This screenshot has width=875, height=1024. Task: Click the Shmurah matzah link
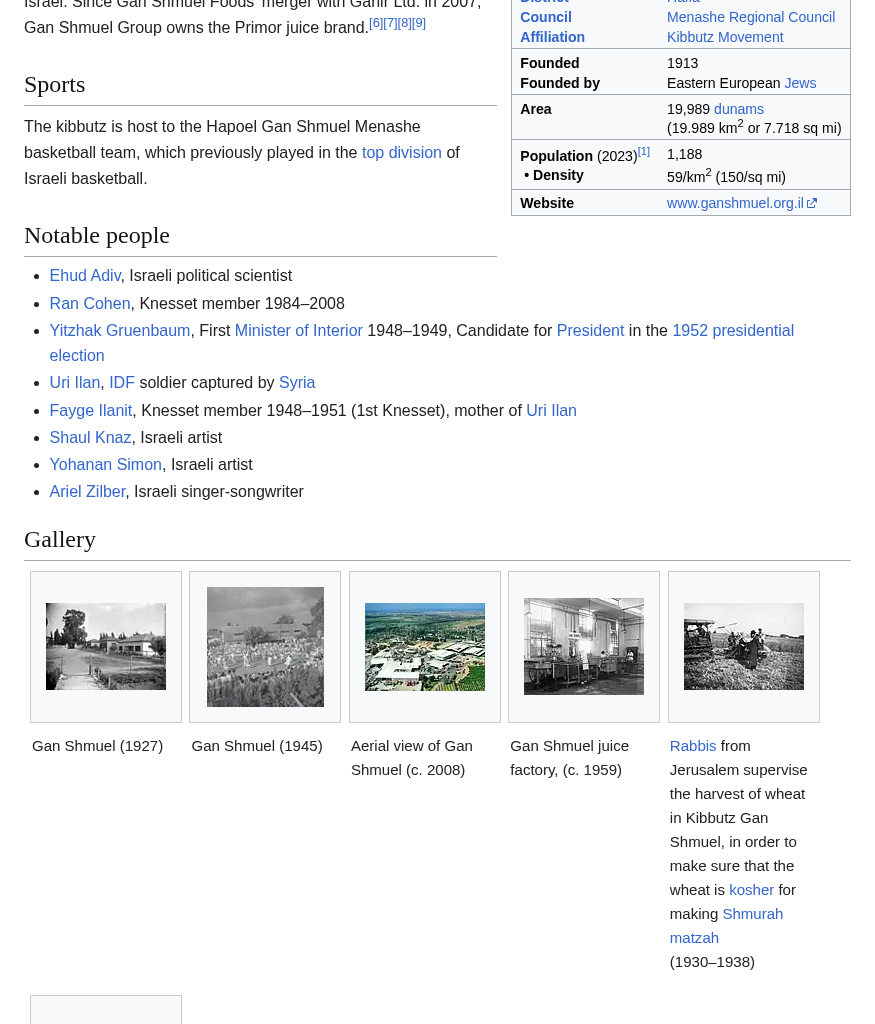(x=752, y=914)
